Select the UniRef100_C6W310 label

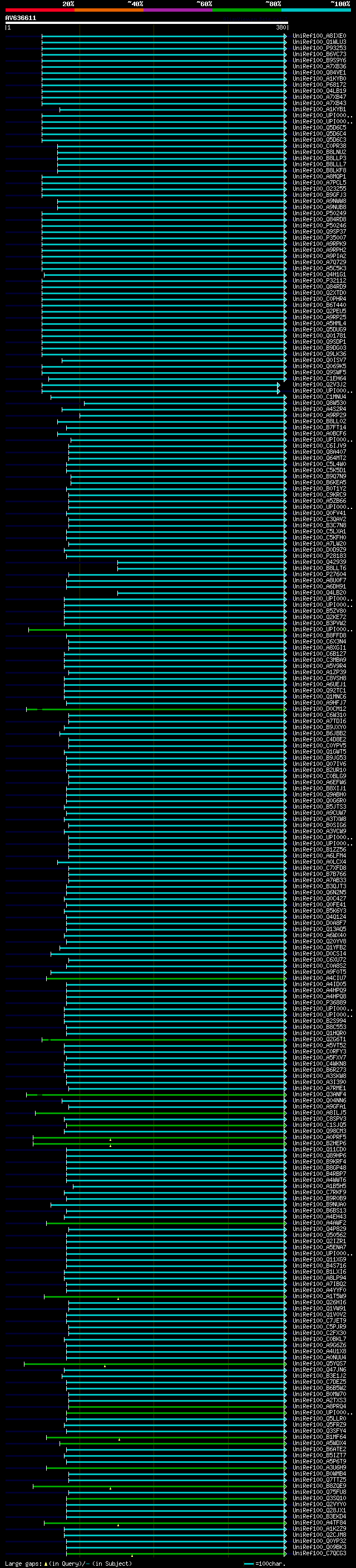point(319,715)
